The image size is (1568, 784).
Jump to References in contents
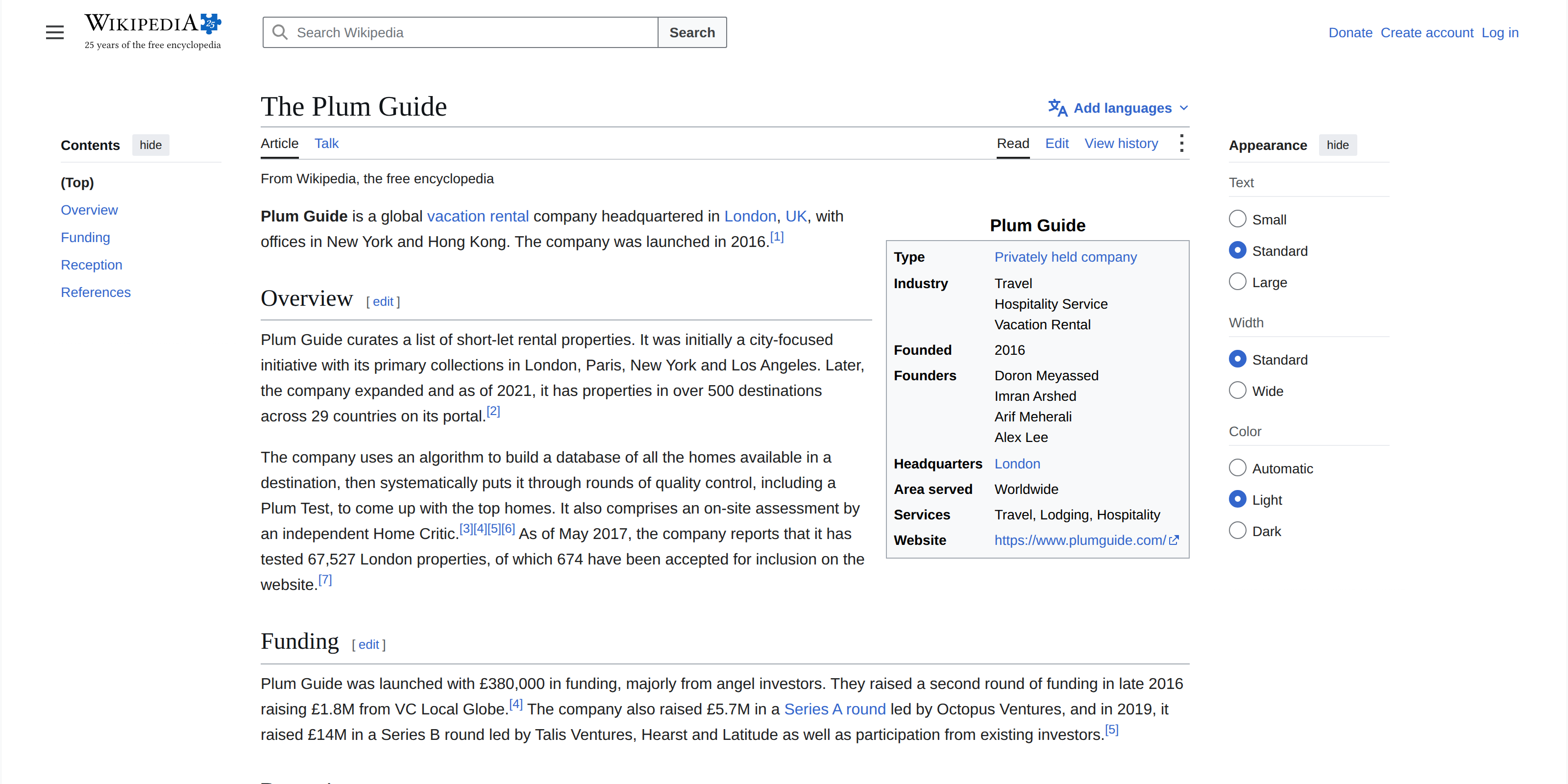tap(96, 292)
